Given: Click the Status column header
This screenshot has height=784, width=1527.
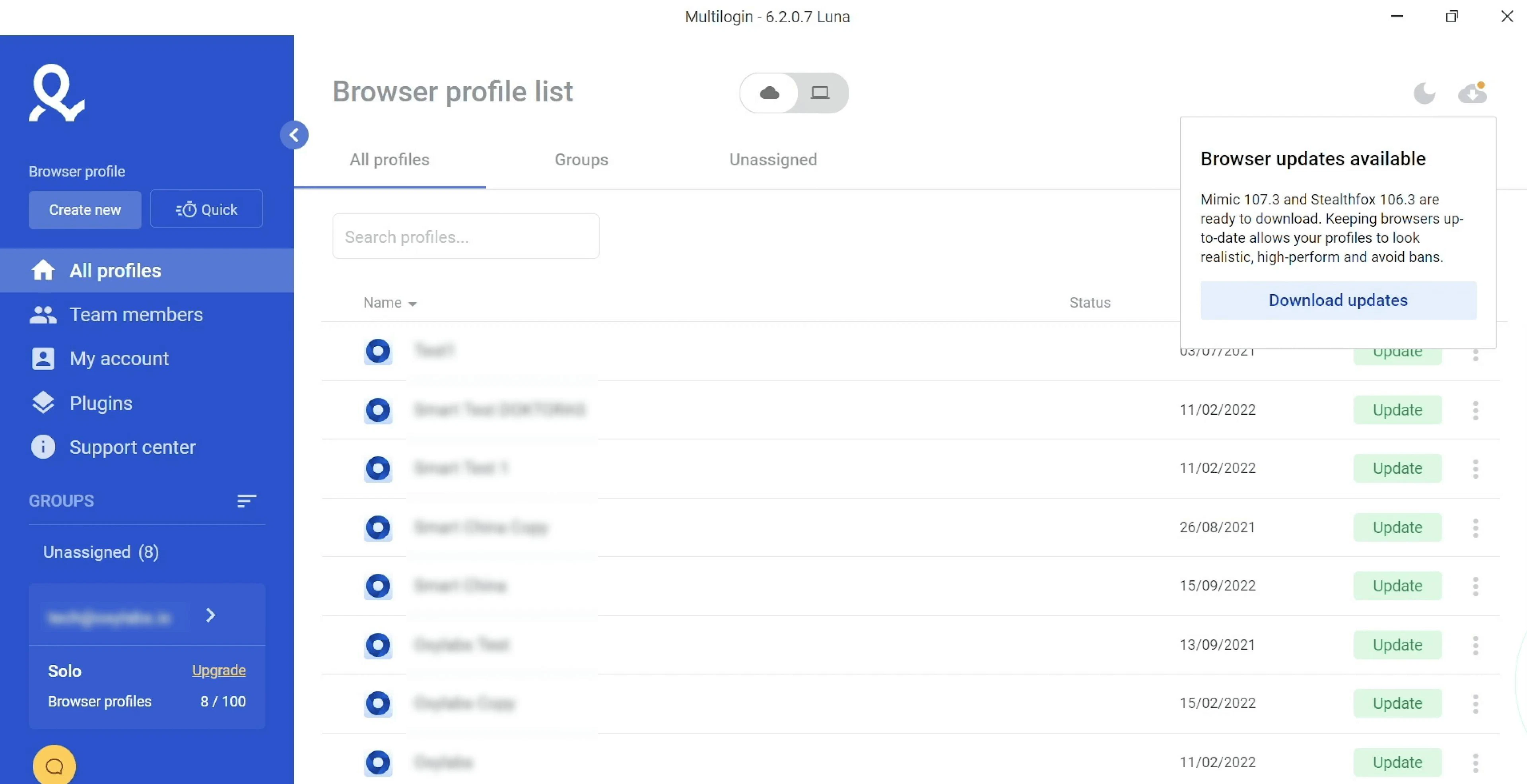Looking at the screenshot, I should (1090, 303).
